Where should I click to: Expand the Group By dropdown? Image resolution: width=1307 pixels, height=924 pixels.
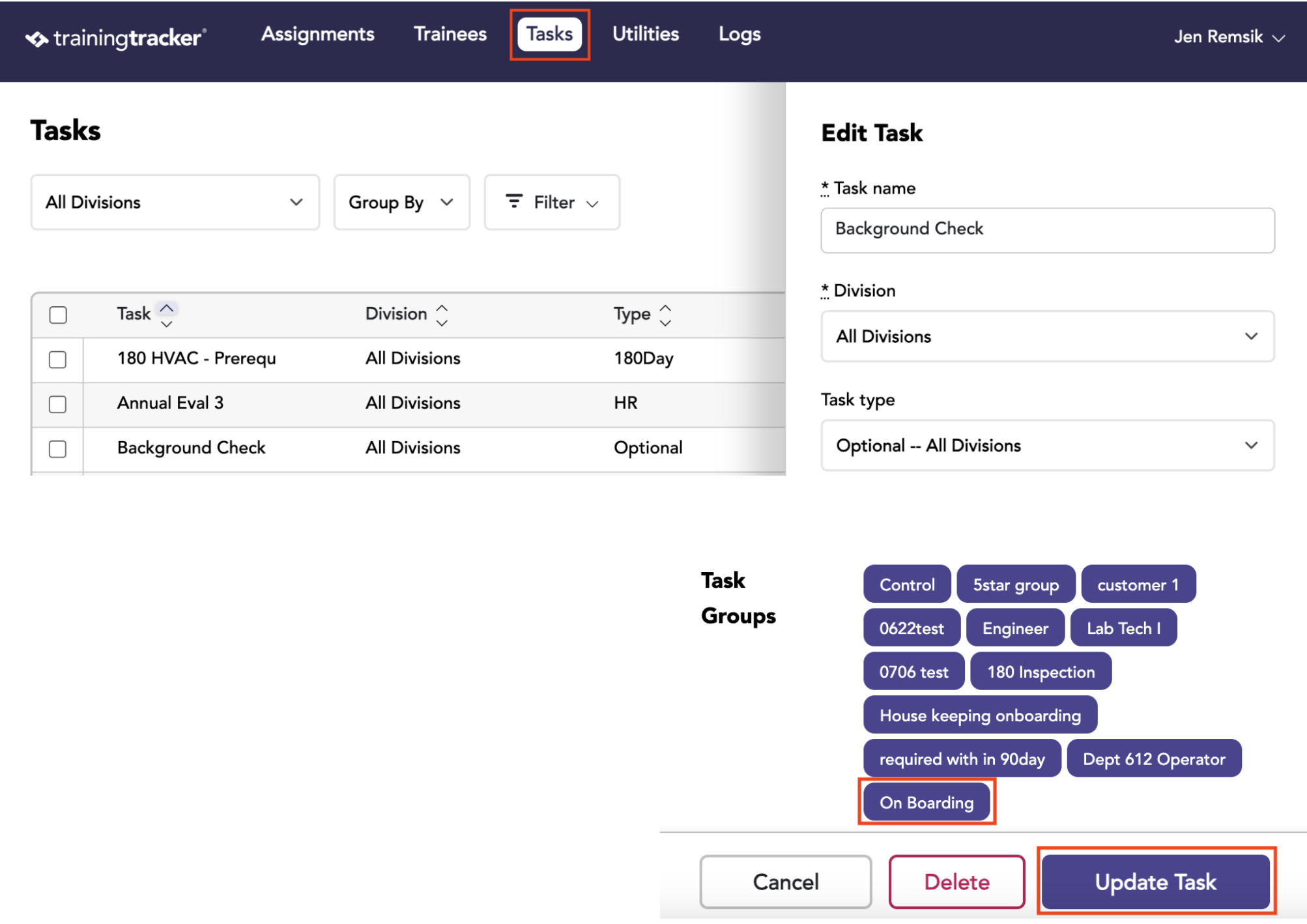pos(401,202)
